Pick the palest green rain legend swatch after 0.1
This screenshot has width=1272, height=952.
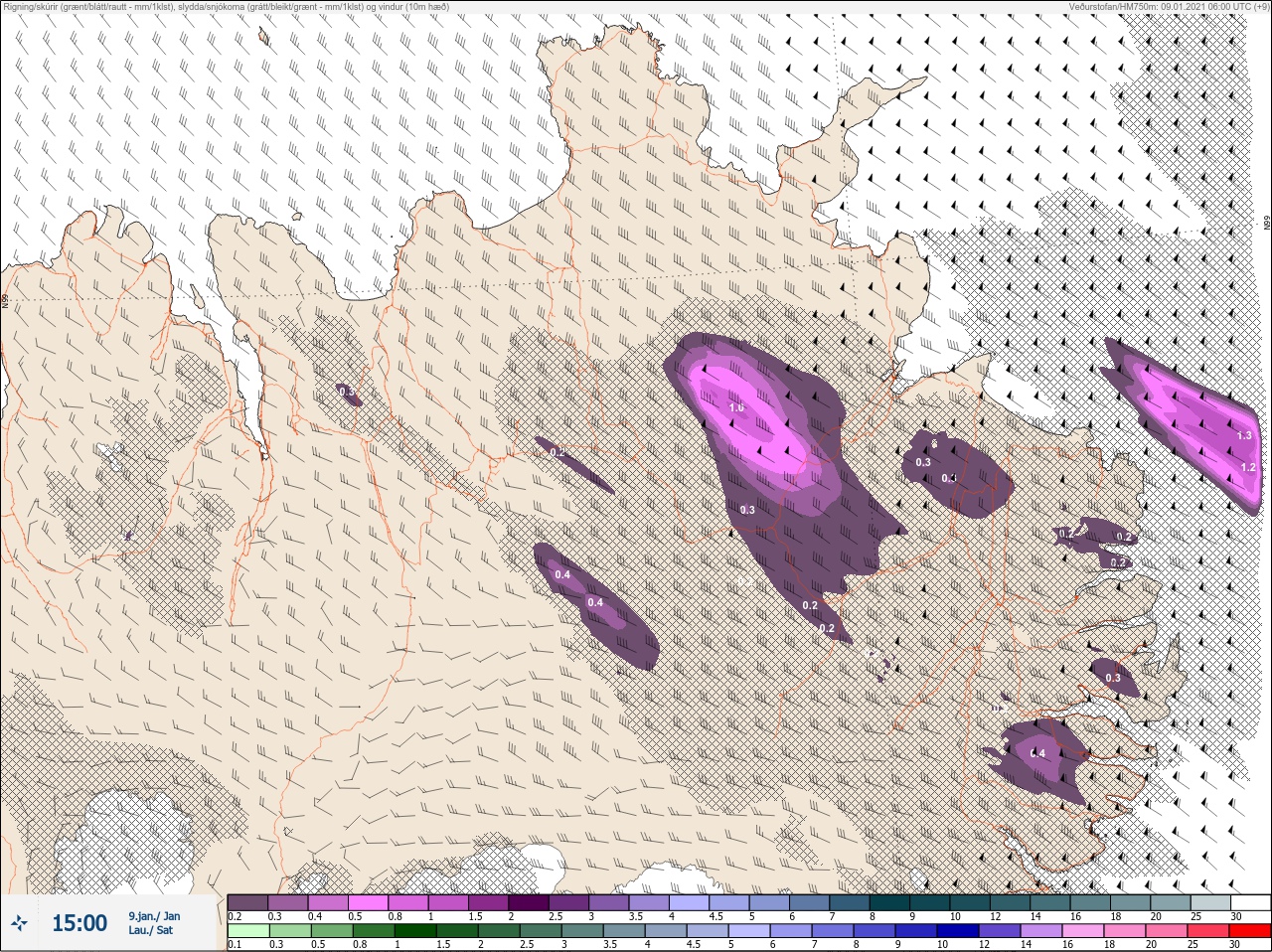click(x=248, y=931)
